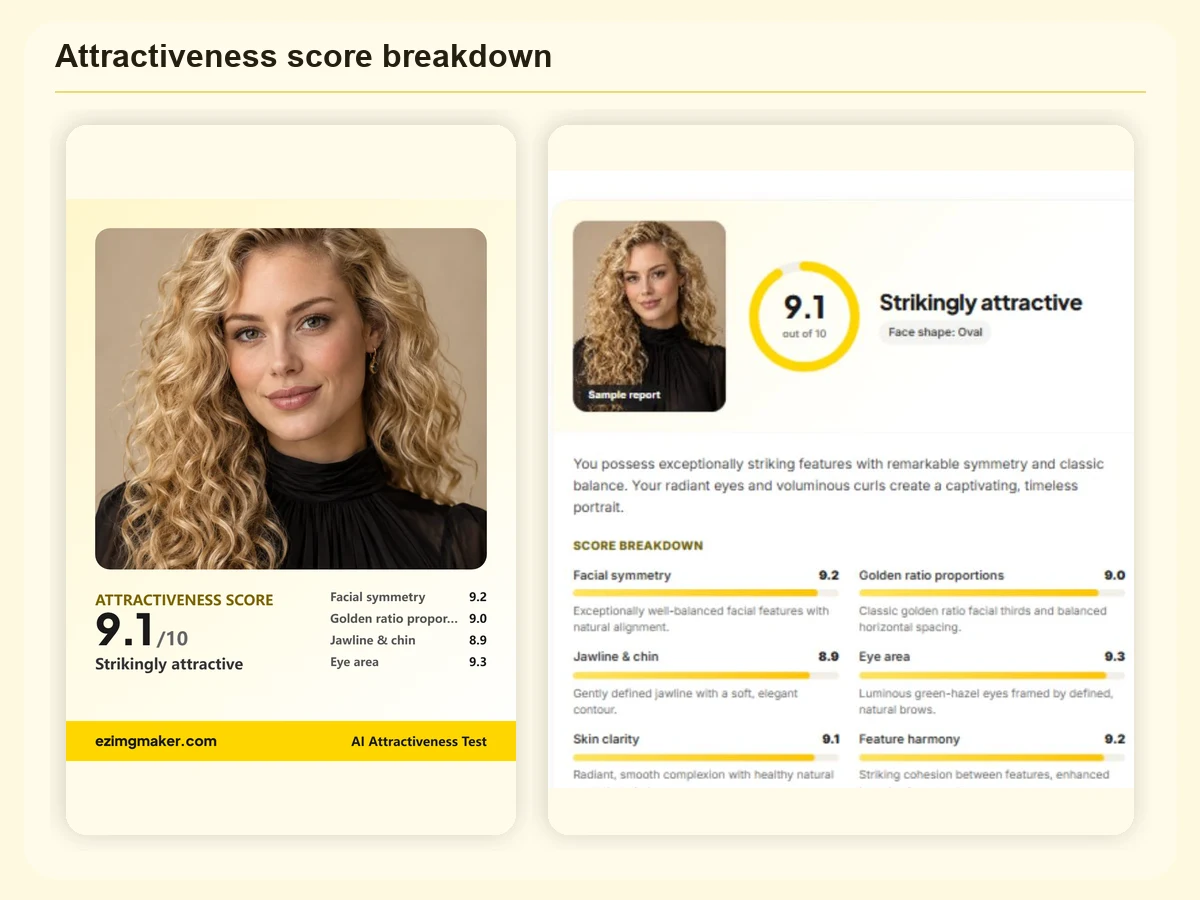Click 'Exceptionally well-balanced facial features' description
The image size is (1200, 900).
click(701, 619)
